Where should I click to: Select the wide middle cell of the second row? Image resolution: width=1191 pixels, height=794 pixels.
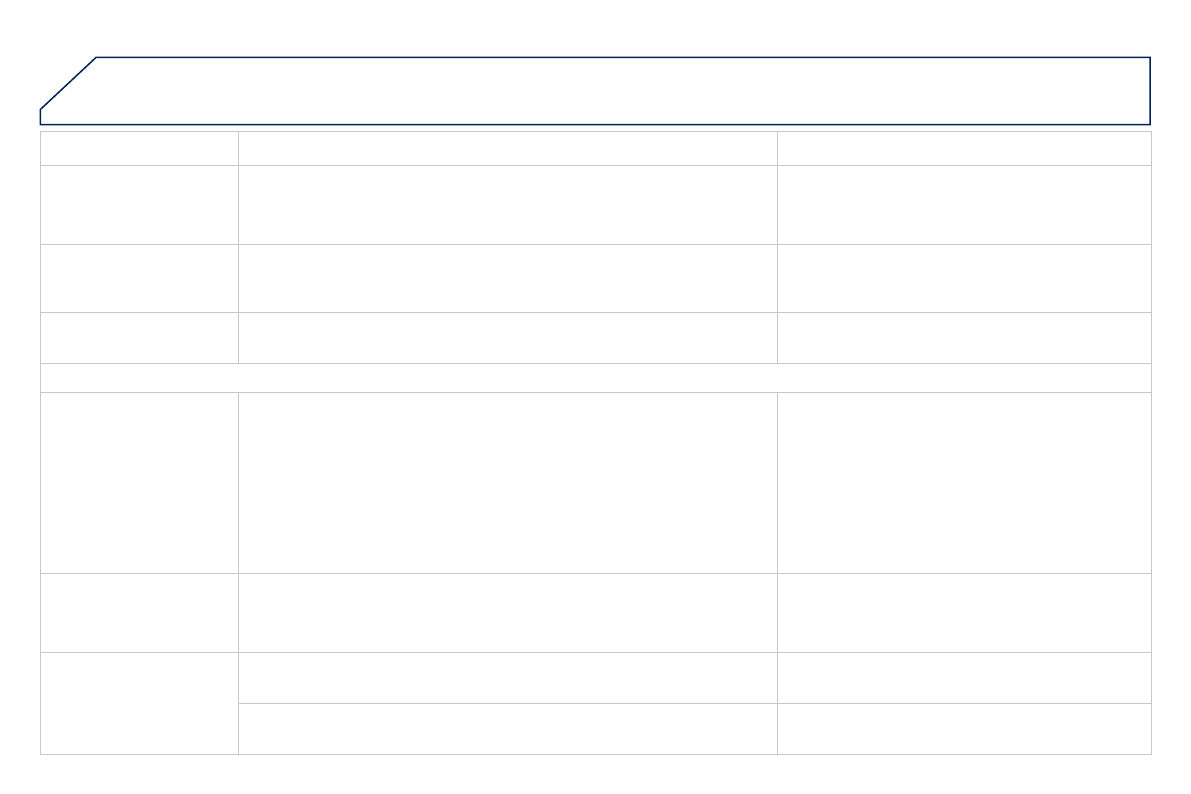click(x=507, y=204)
